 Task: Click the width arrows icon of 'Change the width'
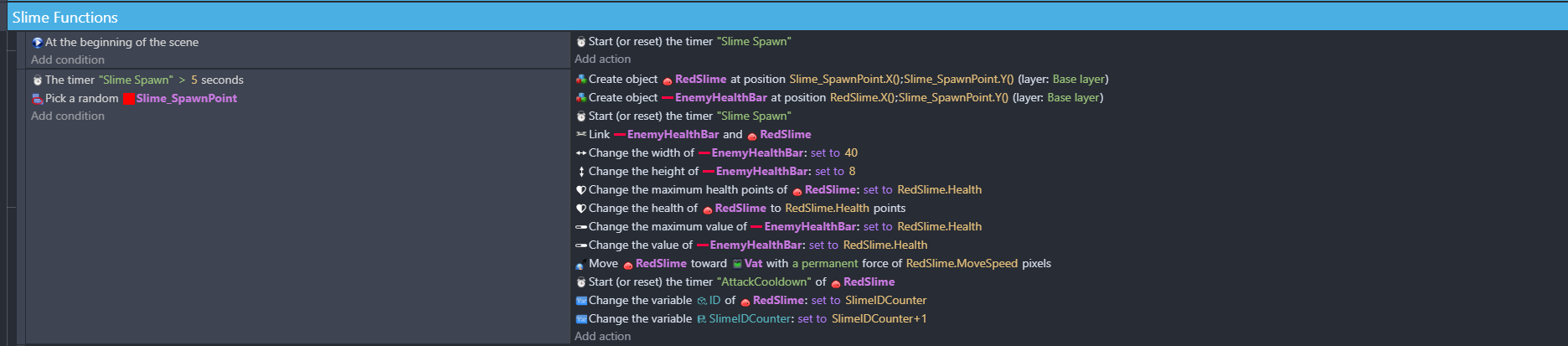[x=580, y=153]
